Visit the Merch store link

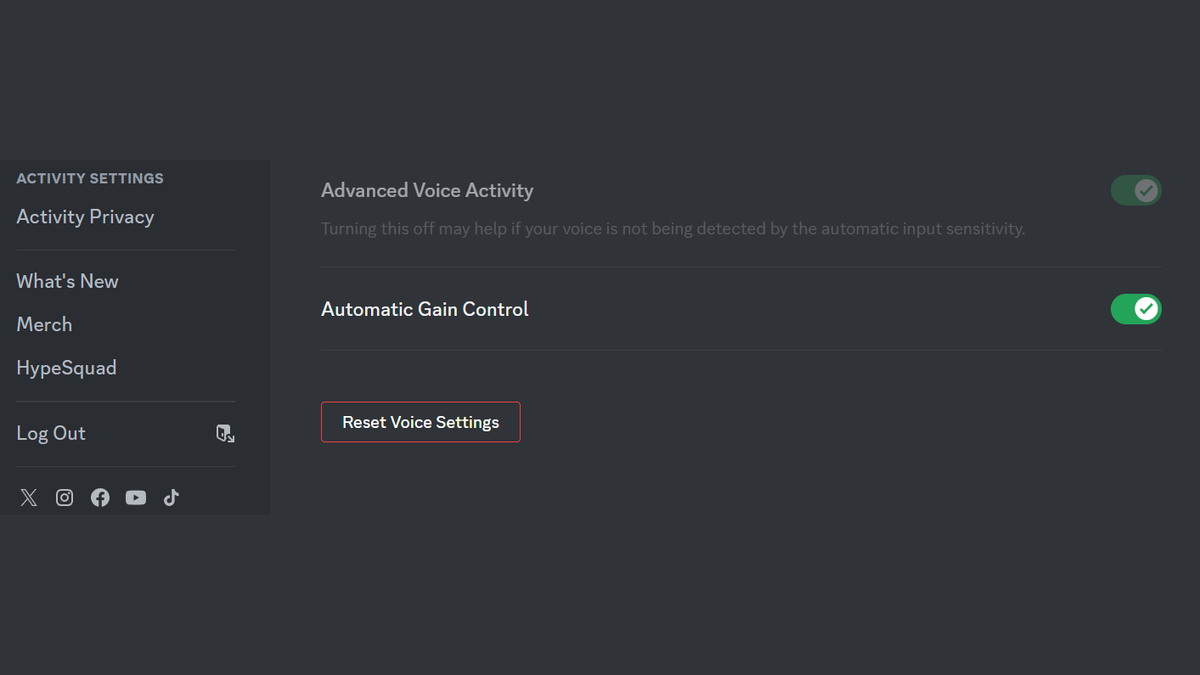pos(44,324)
